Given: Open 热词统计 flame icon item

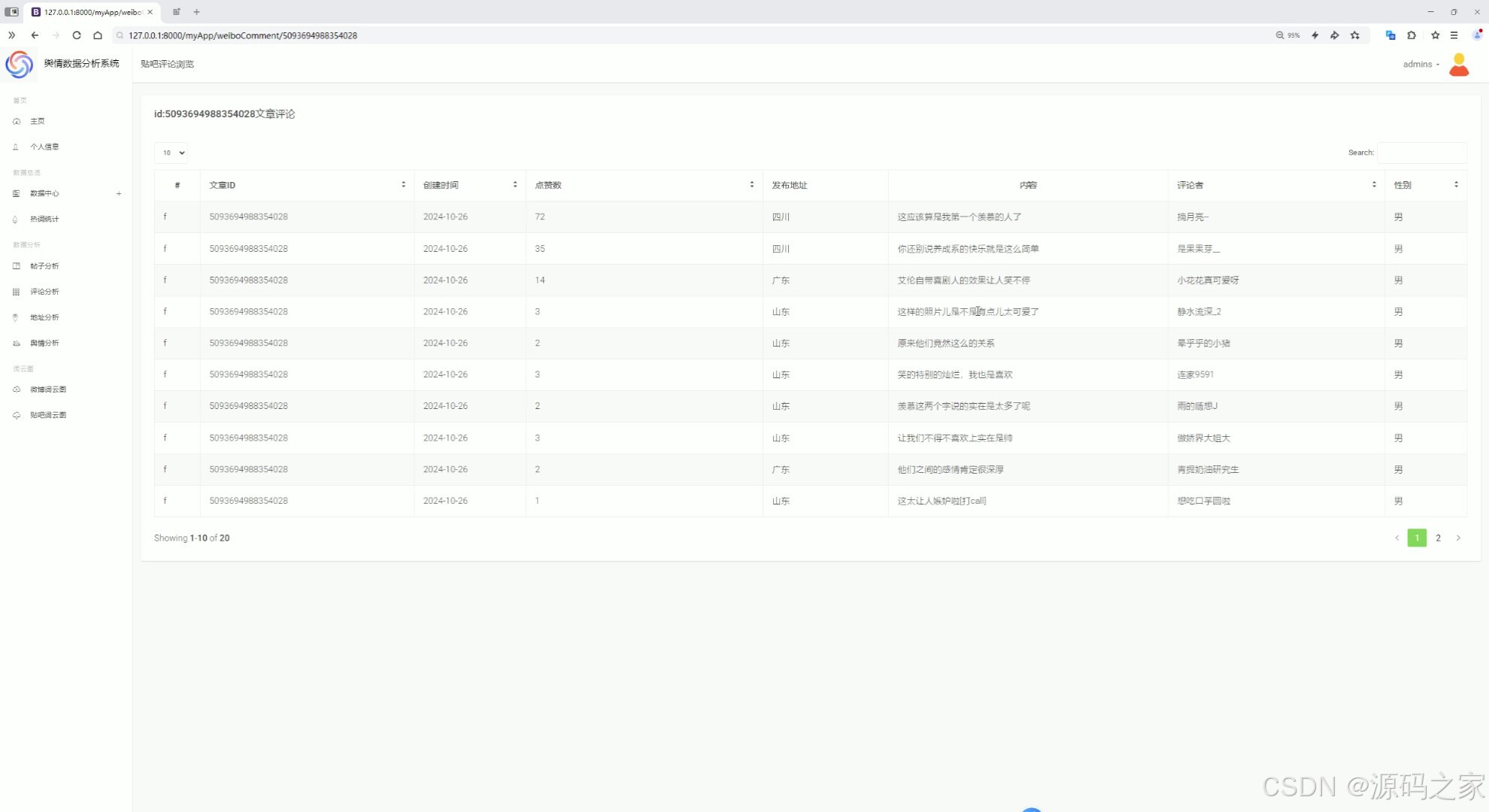Looking at the screenshot, I should [16, 219].
